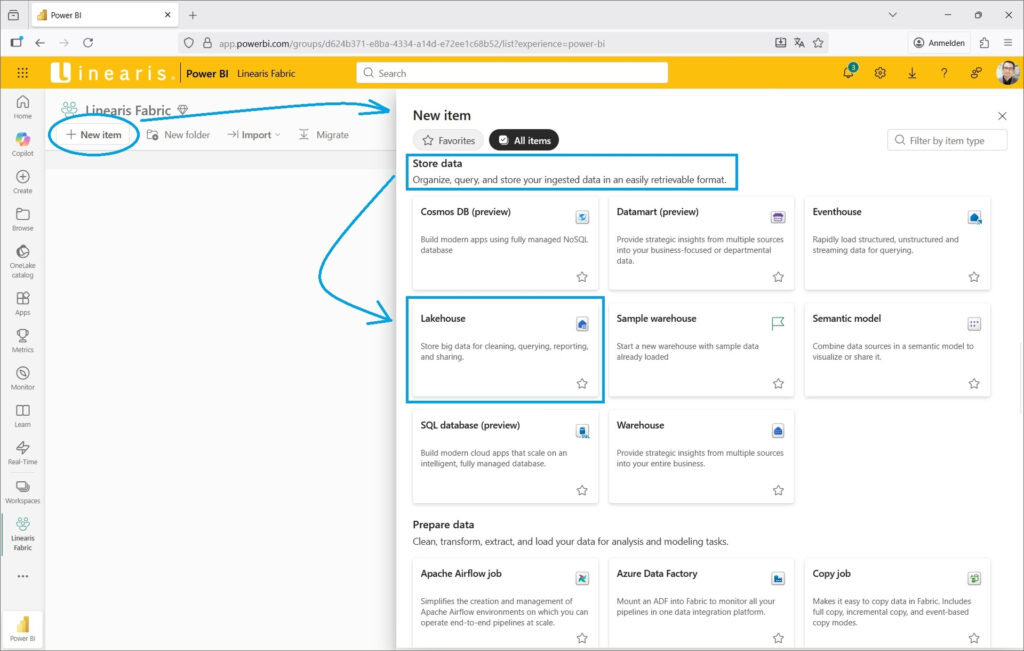Toggle the star on Warehouse card
The height and width of the screenshot is (651, 1024).
click(778, 490)
